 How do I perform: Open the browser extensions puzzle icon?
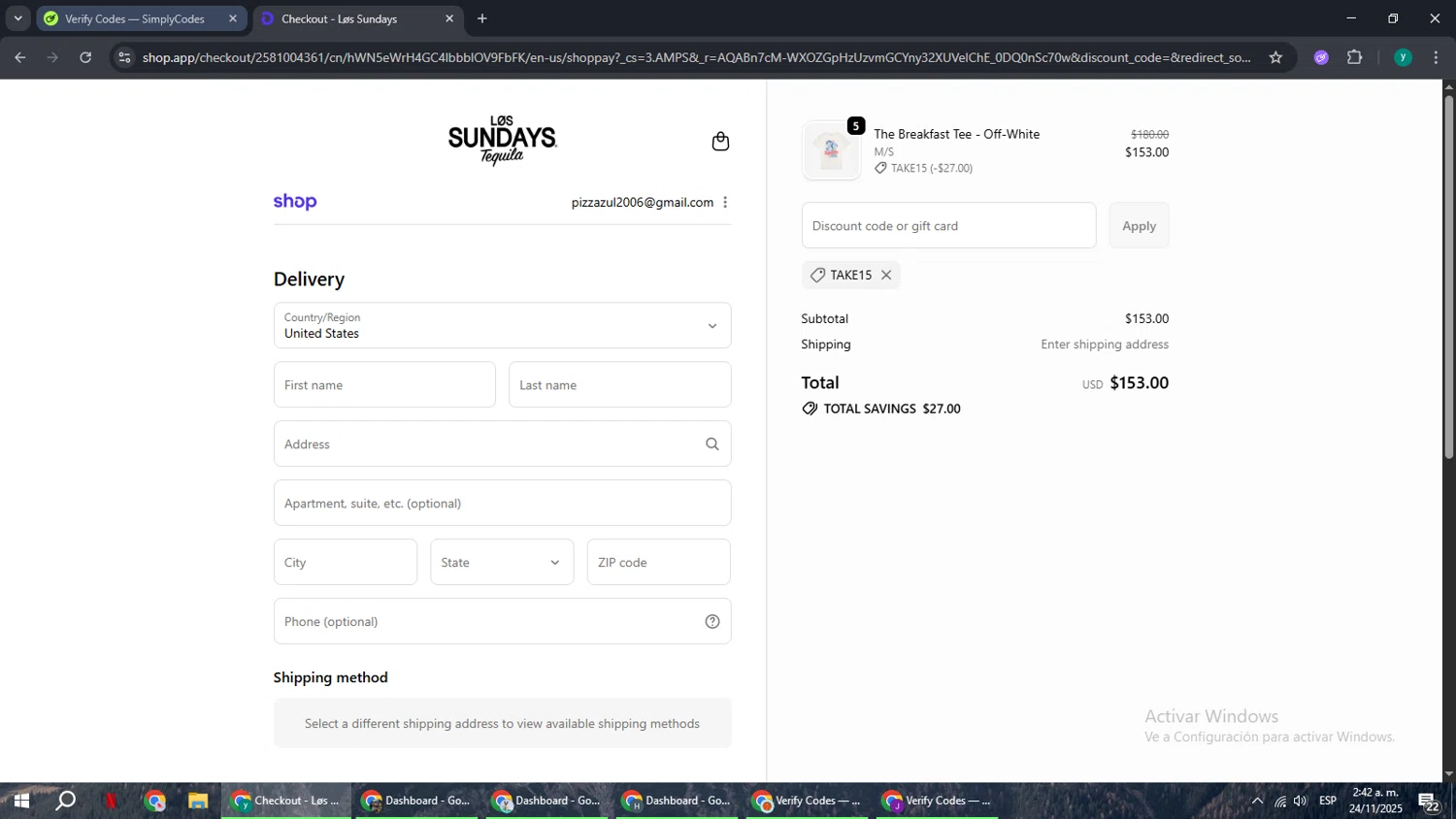1355,57
